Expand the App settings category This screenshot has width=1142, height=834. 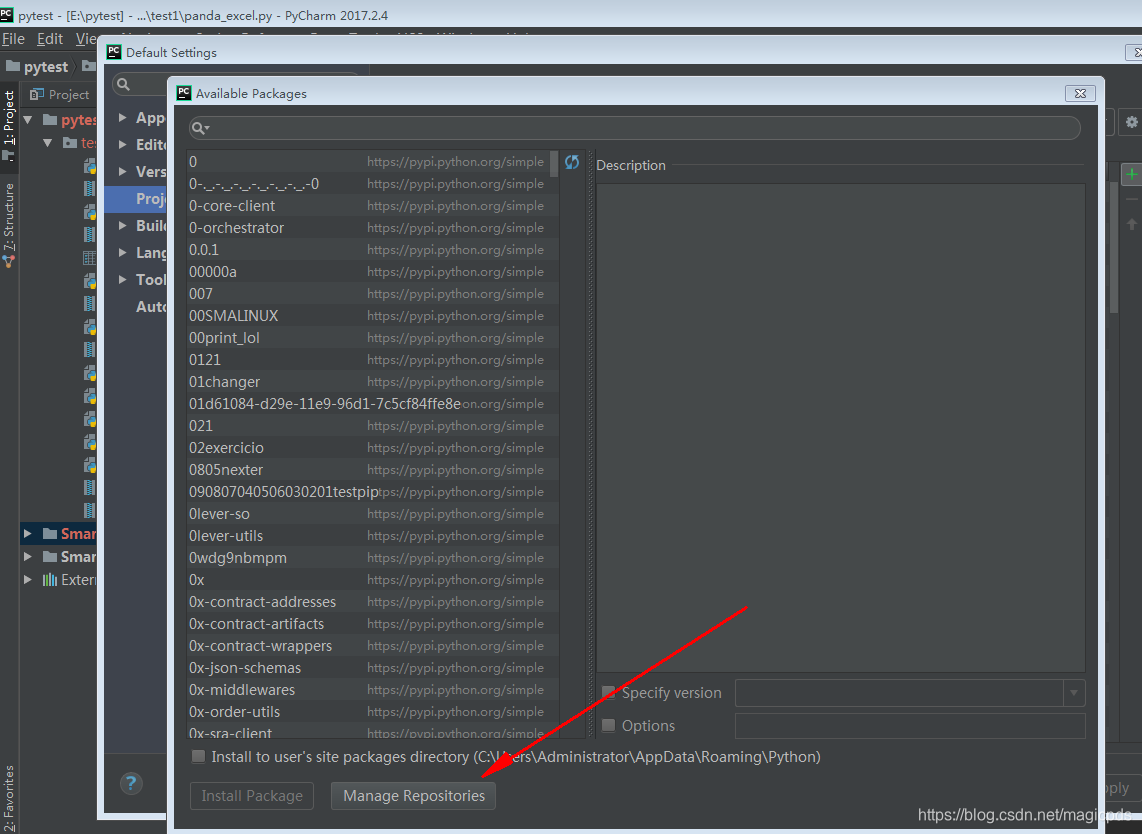coord(122,117)
